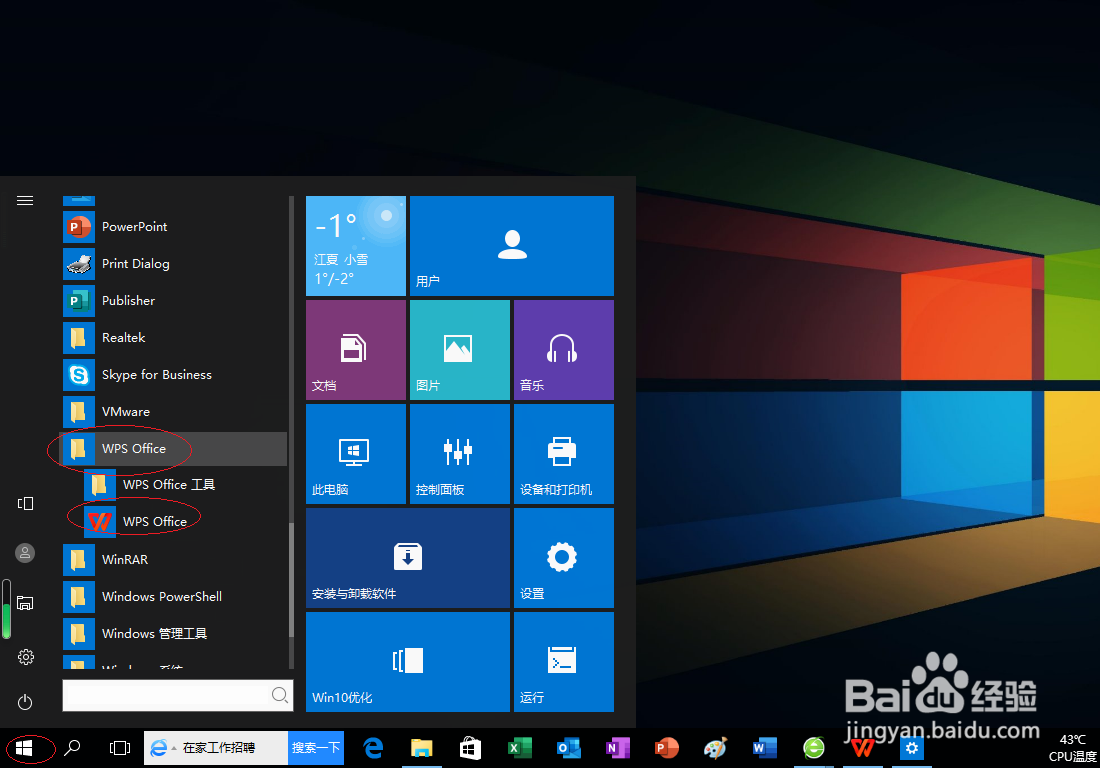The image size is (1100, 768).
Task: Open the 此电脑 tile
Action: (x=356, y=454)
